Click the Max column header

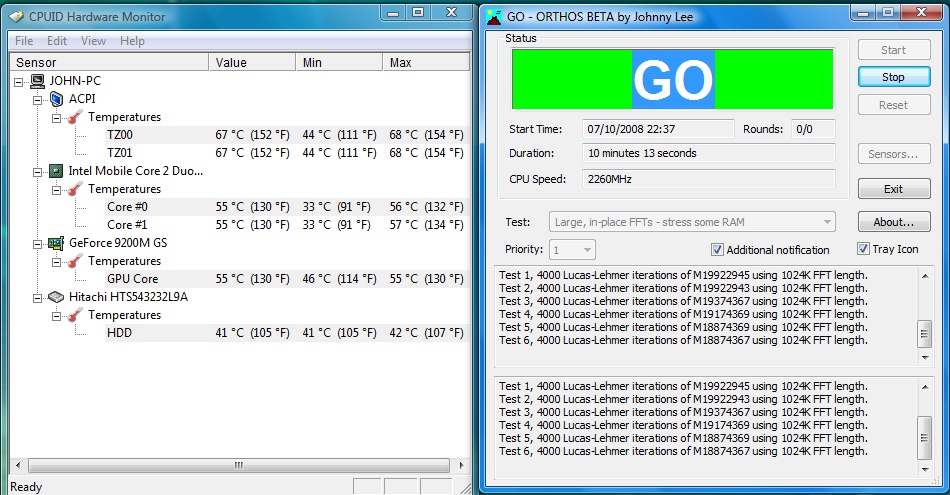pos(426,62)
